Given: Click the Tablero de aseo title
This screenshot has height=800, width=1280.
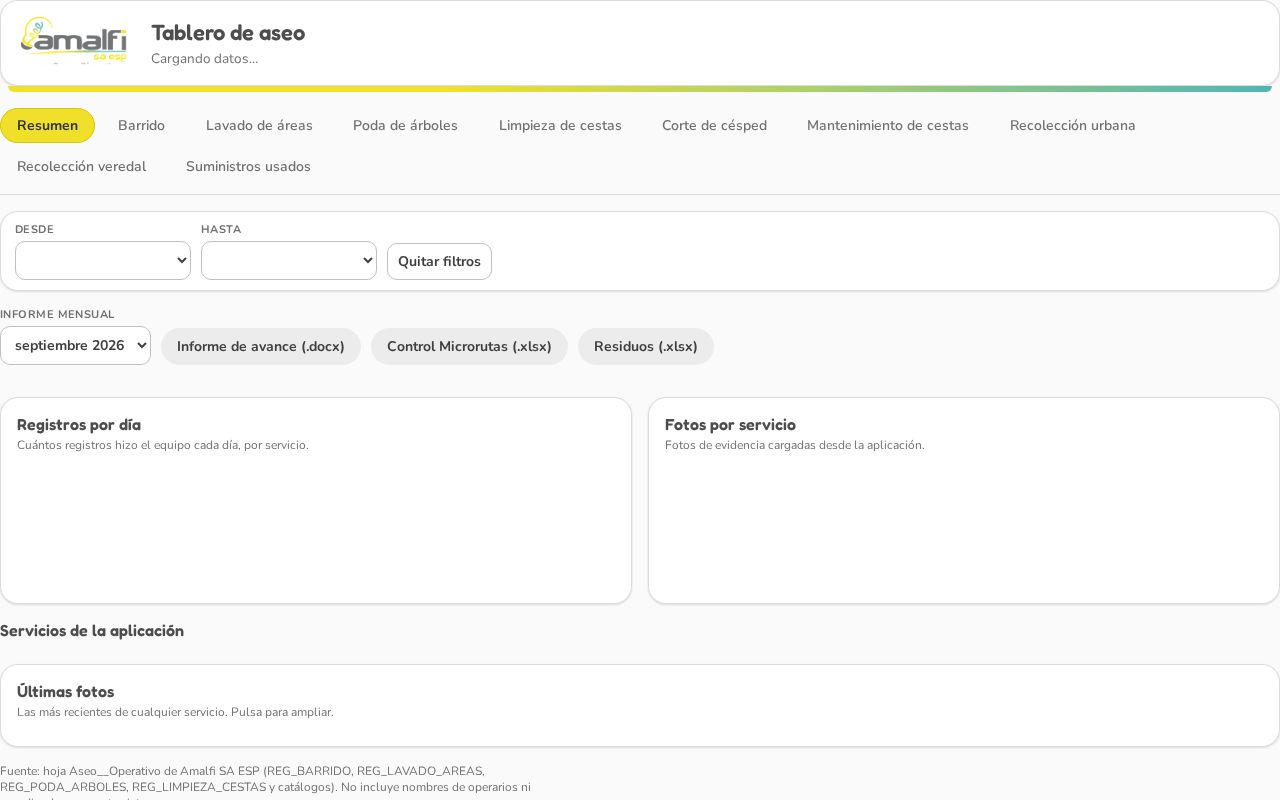Looking at the screenshot, I should point(228,33).
